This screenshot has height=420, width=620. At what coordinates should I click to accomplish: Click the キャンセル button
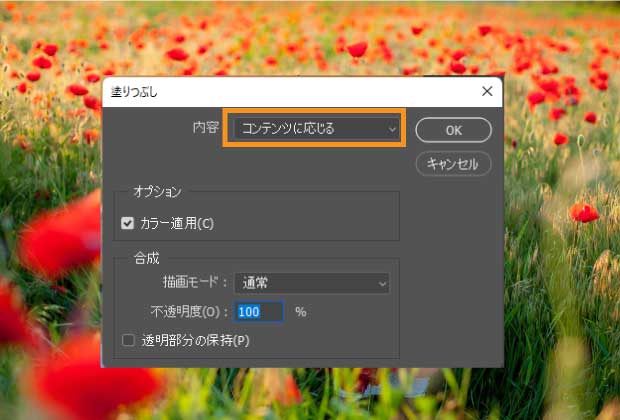pyautogui.click(x=454, y=164)
